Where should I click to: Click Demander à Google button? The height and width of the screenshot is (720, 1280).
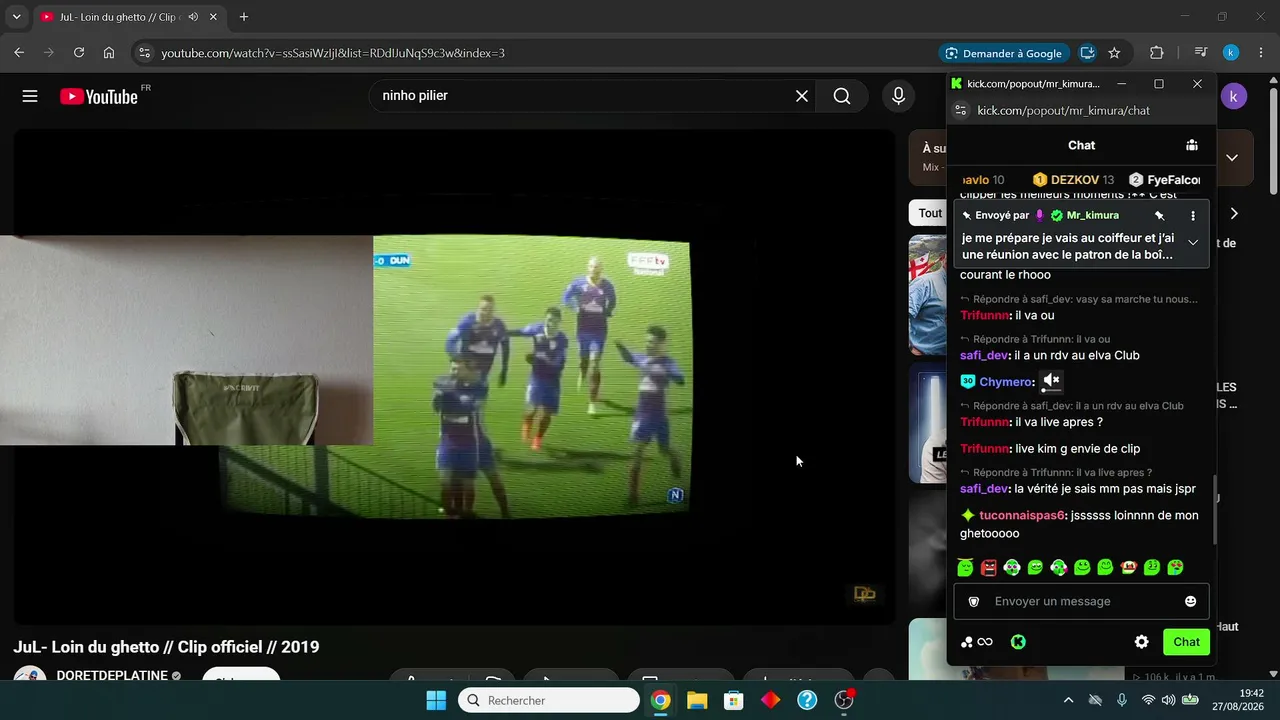1003,53
